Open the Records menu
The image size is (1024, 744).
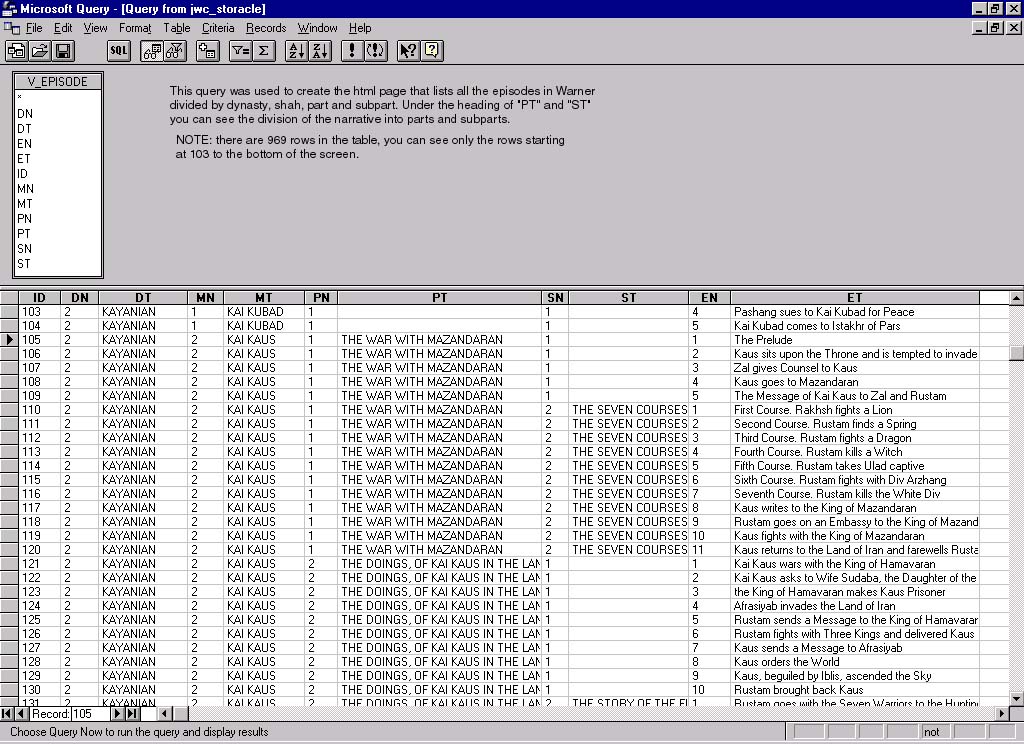(266, 28)
